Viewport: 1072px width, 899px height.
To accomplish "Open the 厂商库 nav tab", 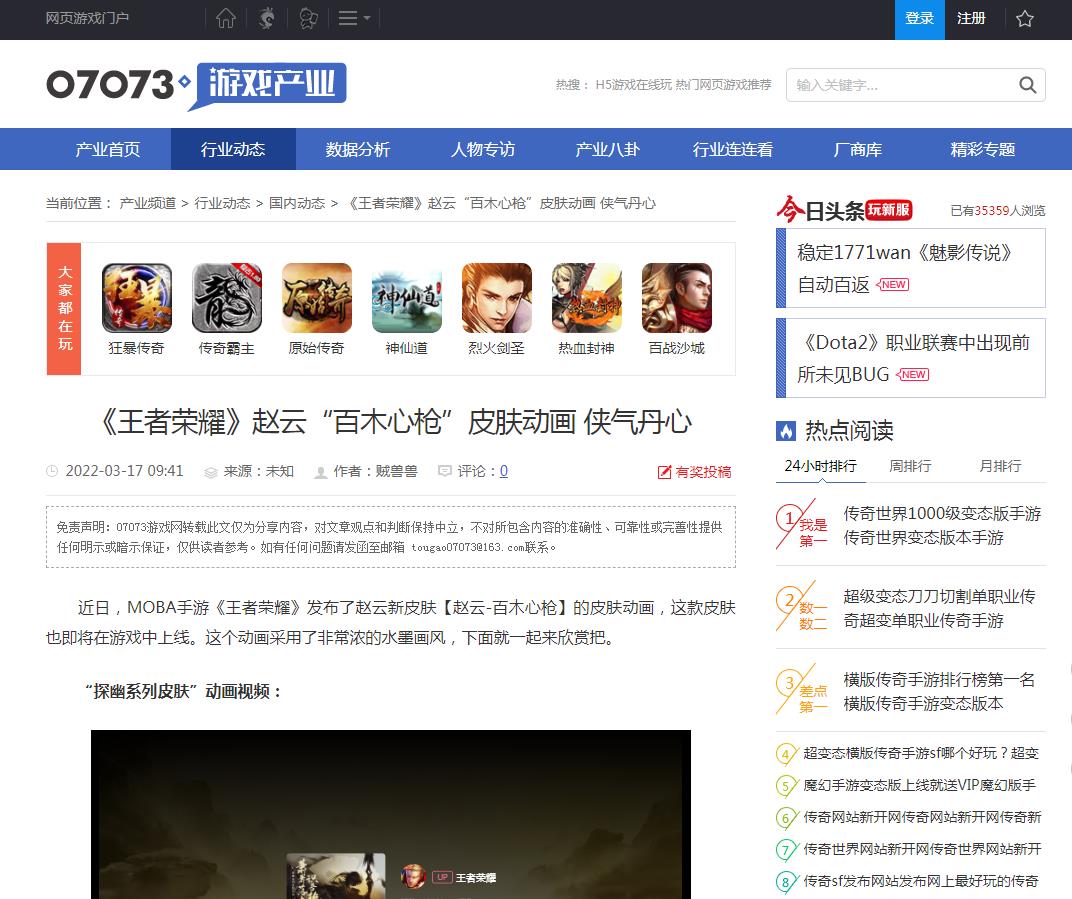I will click(x=858, y=149).
